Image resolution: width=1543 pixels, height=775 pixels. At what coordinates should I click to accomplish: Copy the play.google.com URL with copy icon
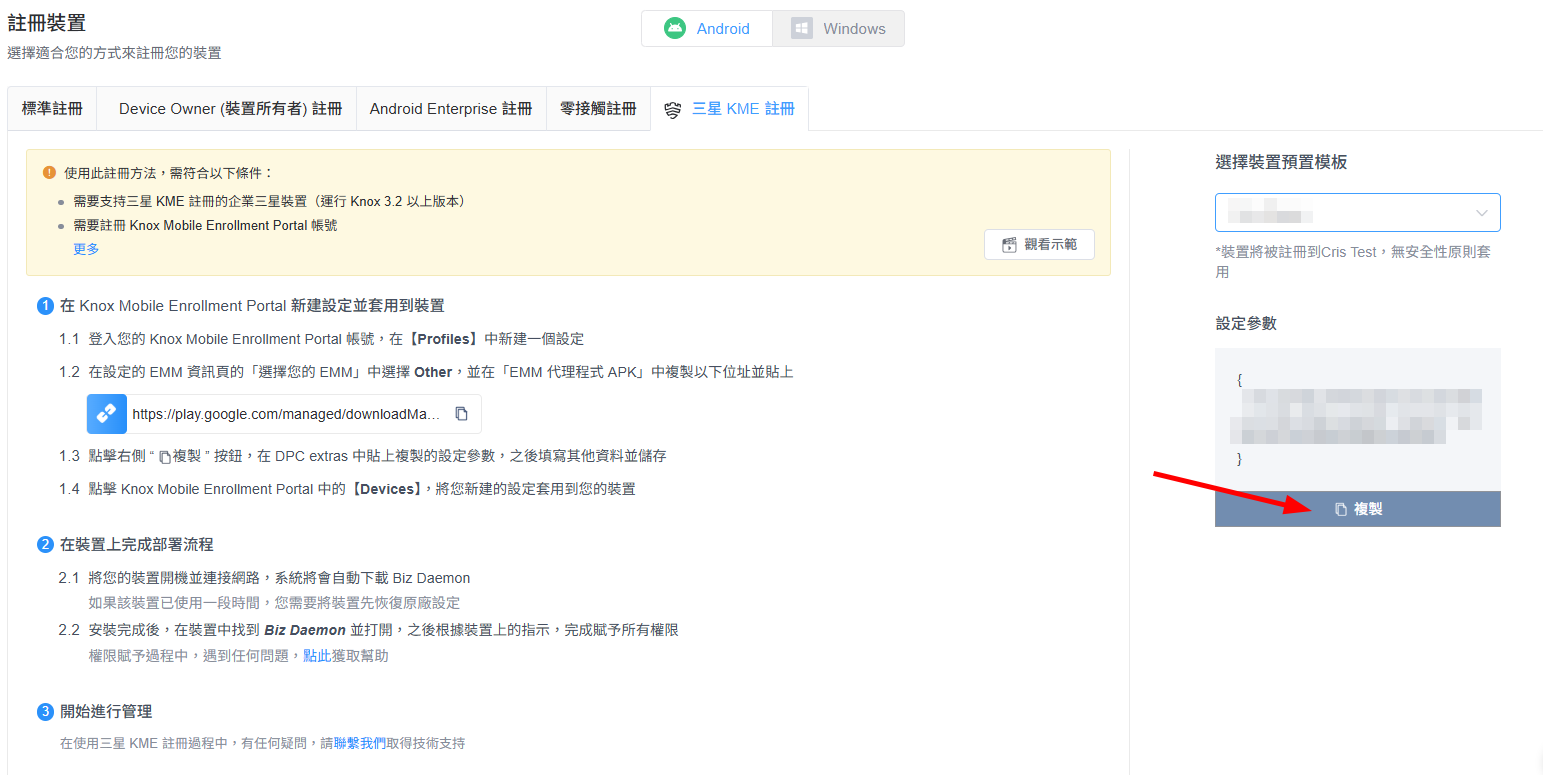[461, 414]
